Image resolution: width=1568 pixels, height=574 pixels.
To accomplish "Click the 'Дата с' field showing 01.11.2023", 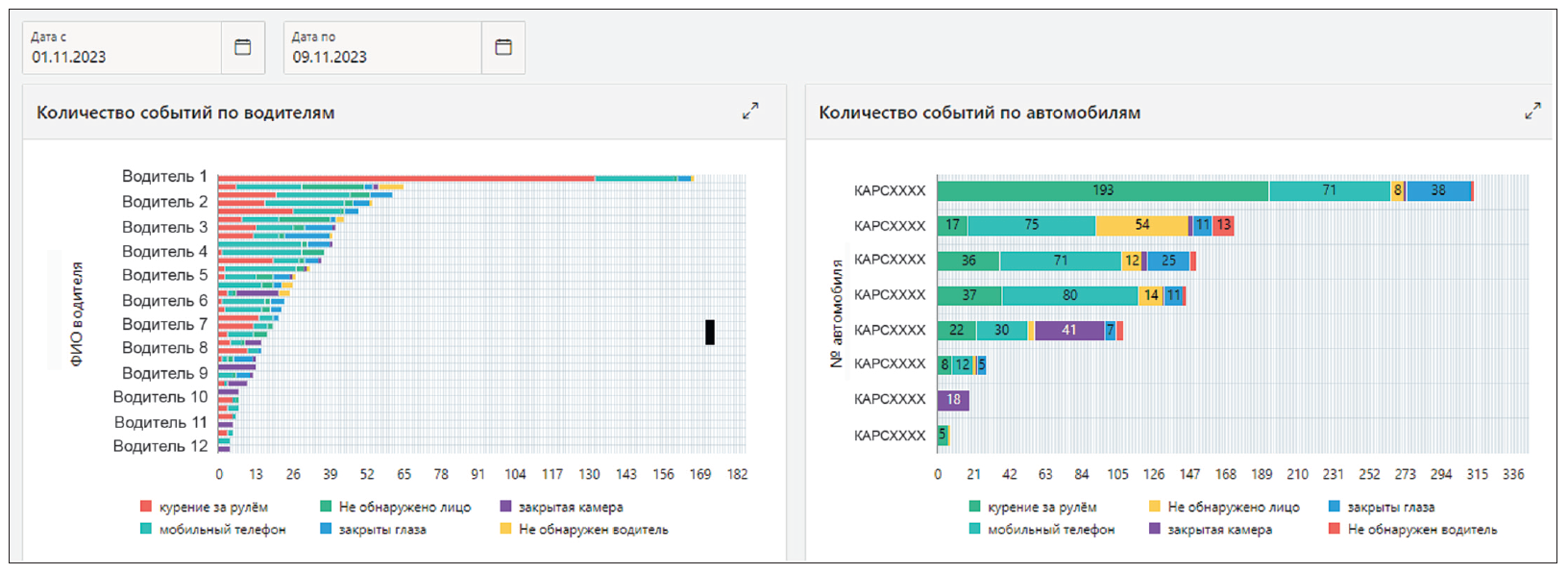I will click(122, 47).
